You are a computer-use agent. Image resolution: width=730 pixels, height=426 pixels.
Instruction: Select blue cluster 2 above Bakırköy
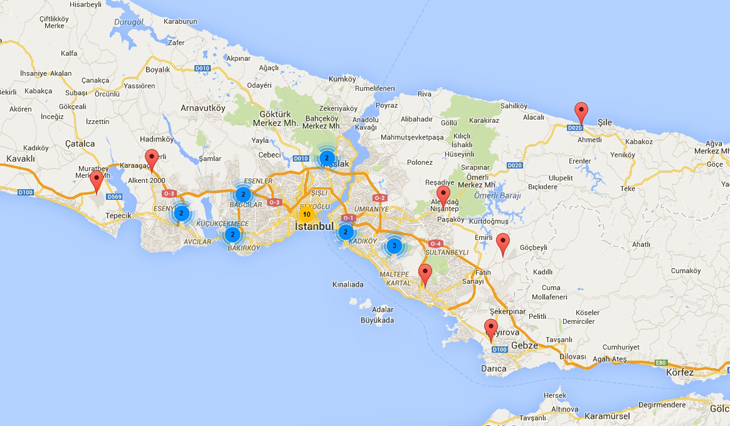click(232, 235)
